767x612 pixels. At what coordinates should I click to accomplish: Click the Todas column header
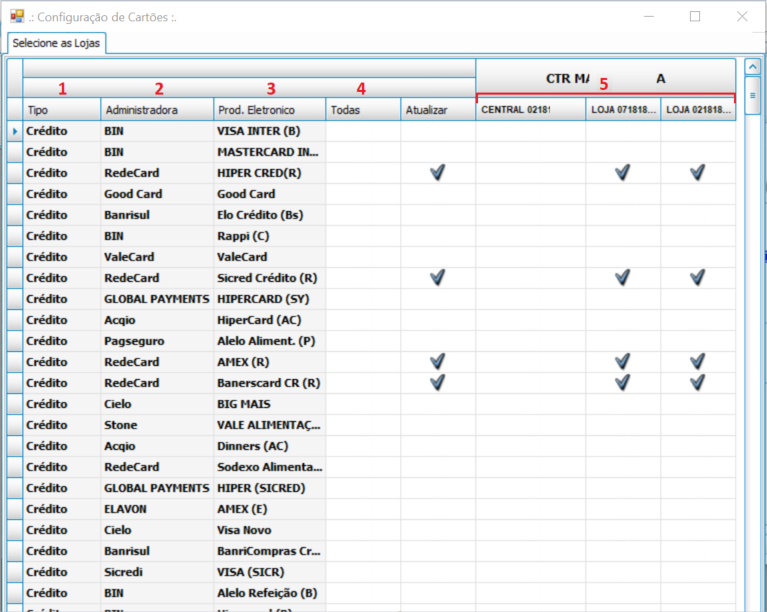click(x=363, y=110)
